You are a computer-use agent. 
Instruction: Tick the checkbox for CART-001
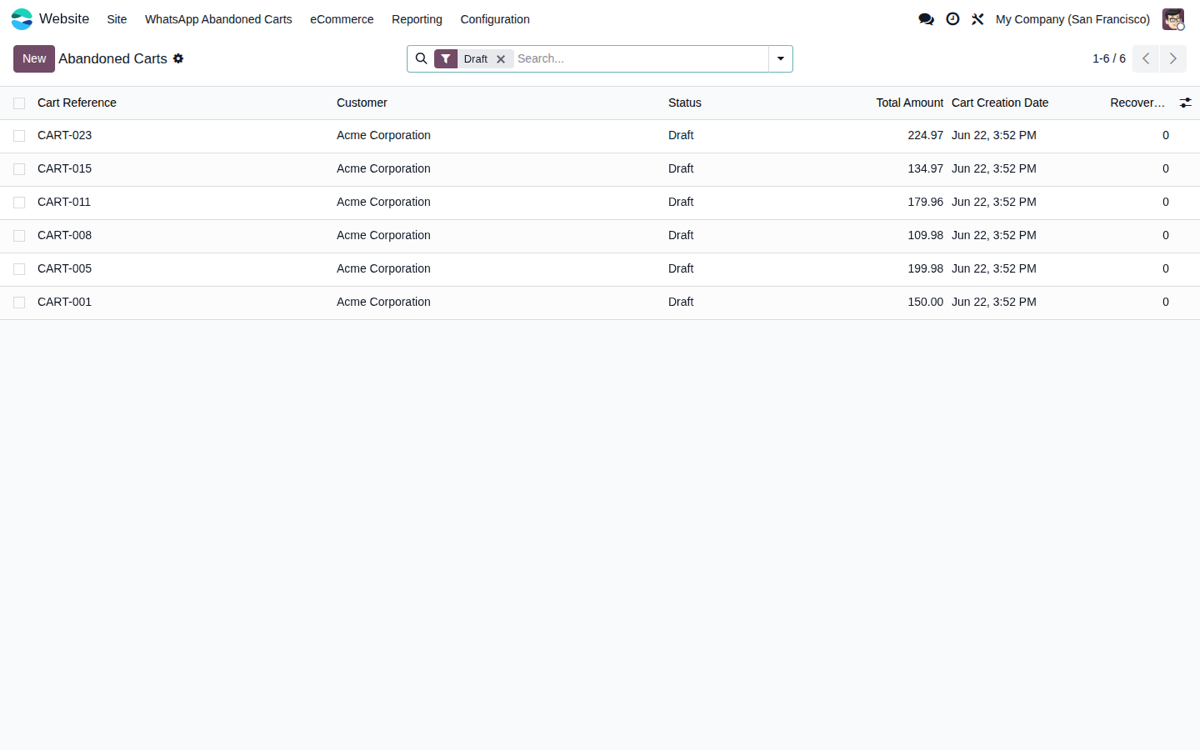coord(19,302)
